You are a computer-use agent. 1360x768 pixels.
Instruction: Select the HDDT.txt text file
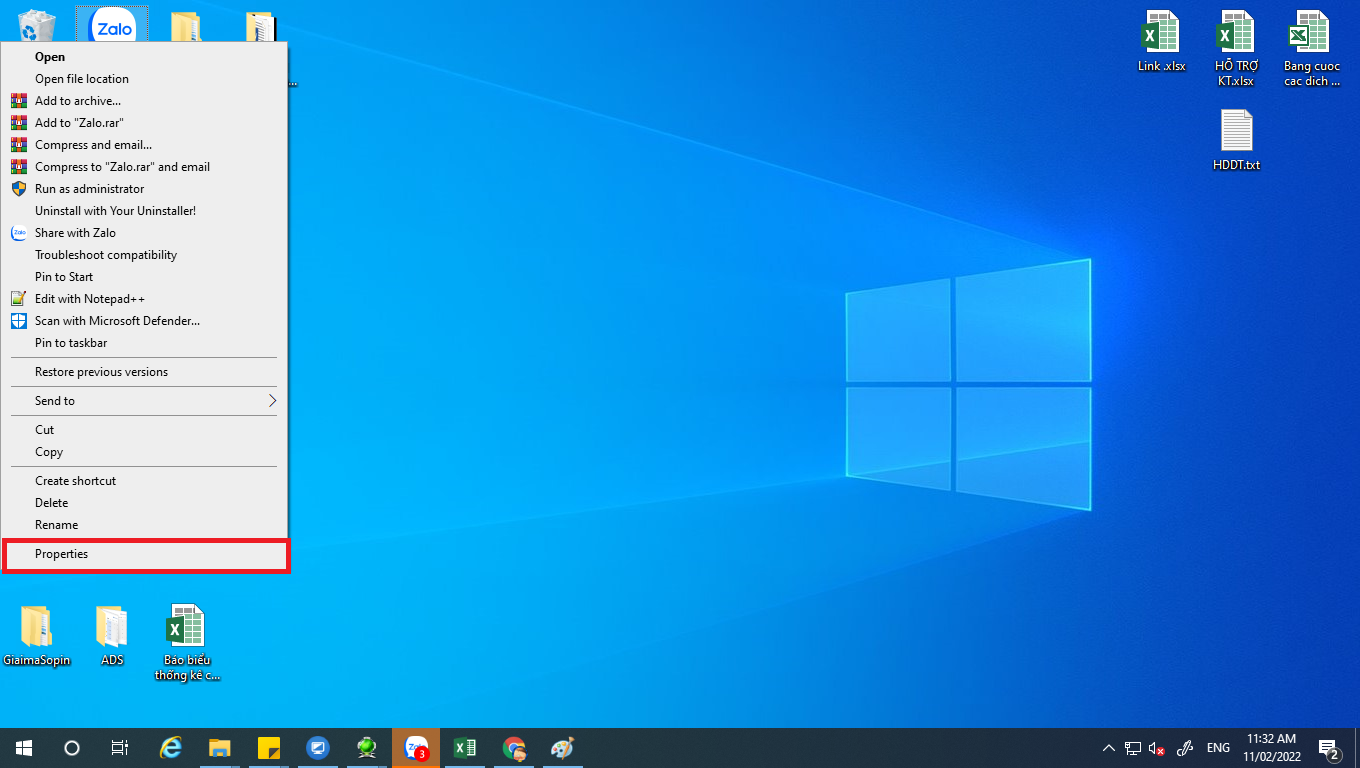1236,140
